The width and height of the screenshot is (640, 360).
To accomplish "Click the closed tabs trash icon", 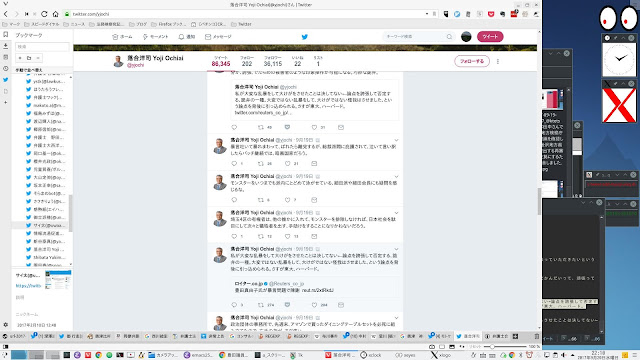I will click(x=537, y=336).
